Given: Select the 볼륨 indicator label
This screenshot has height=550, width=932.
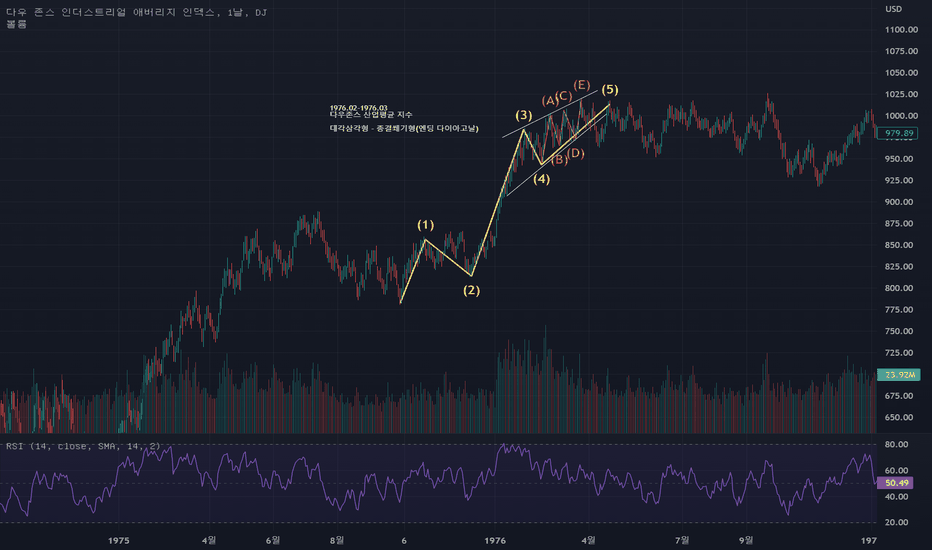Looking at the screenshot, I should [17, 24].
